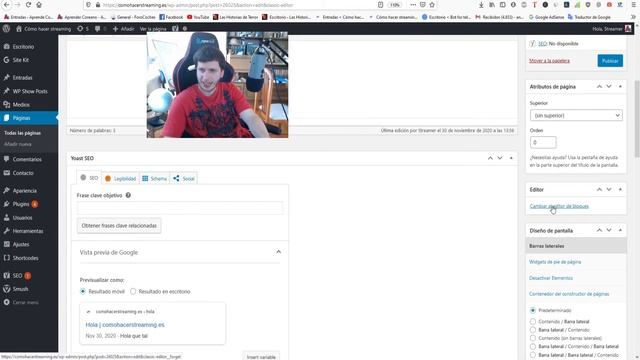Screen dimensions: 640x360
Task: Click help icon beside Frase clave objetivo
Action: coord(128,195)
